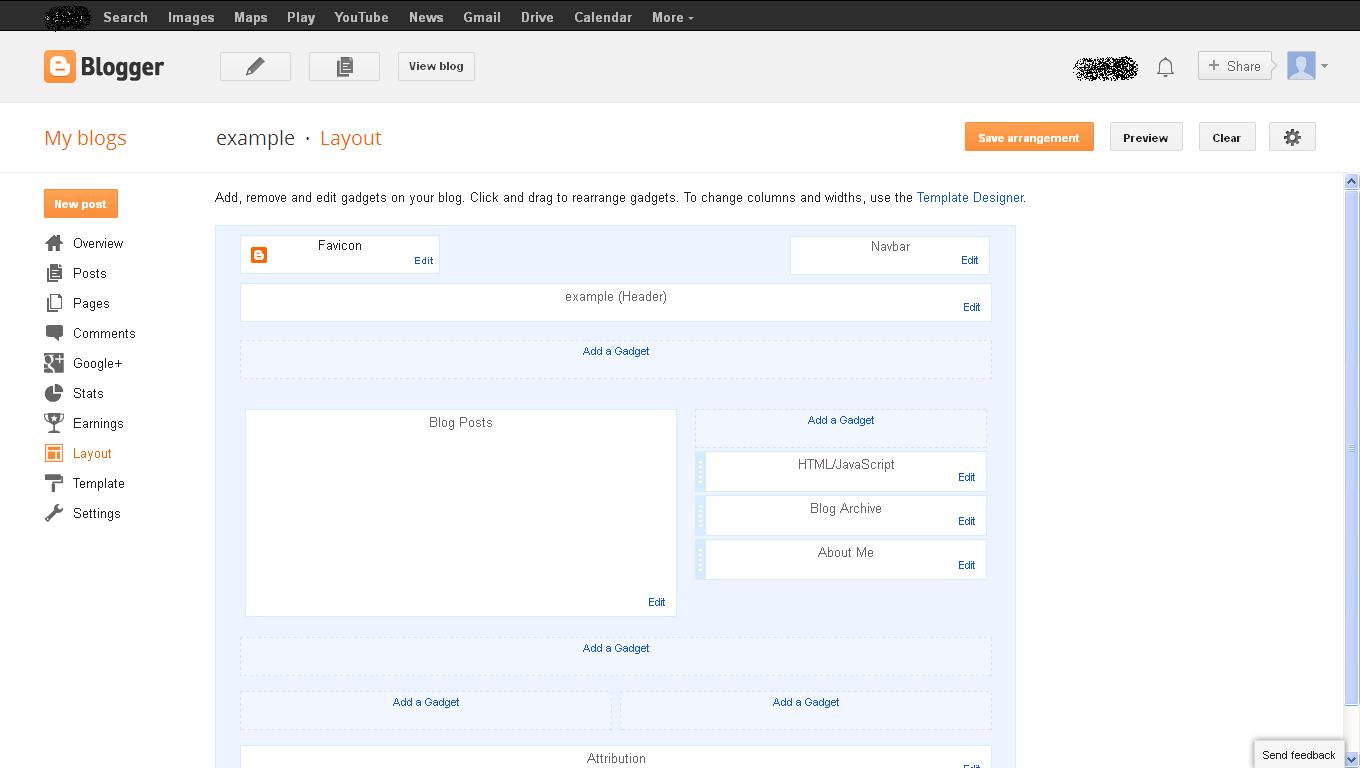Edit the example (Header) gadget
Screen dimensions: 1360x768
(x=971, y=307)
